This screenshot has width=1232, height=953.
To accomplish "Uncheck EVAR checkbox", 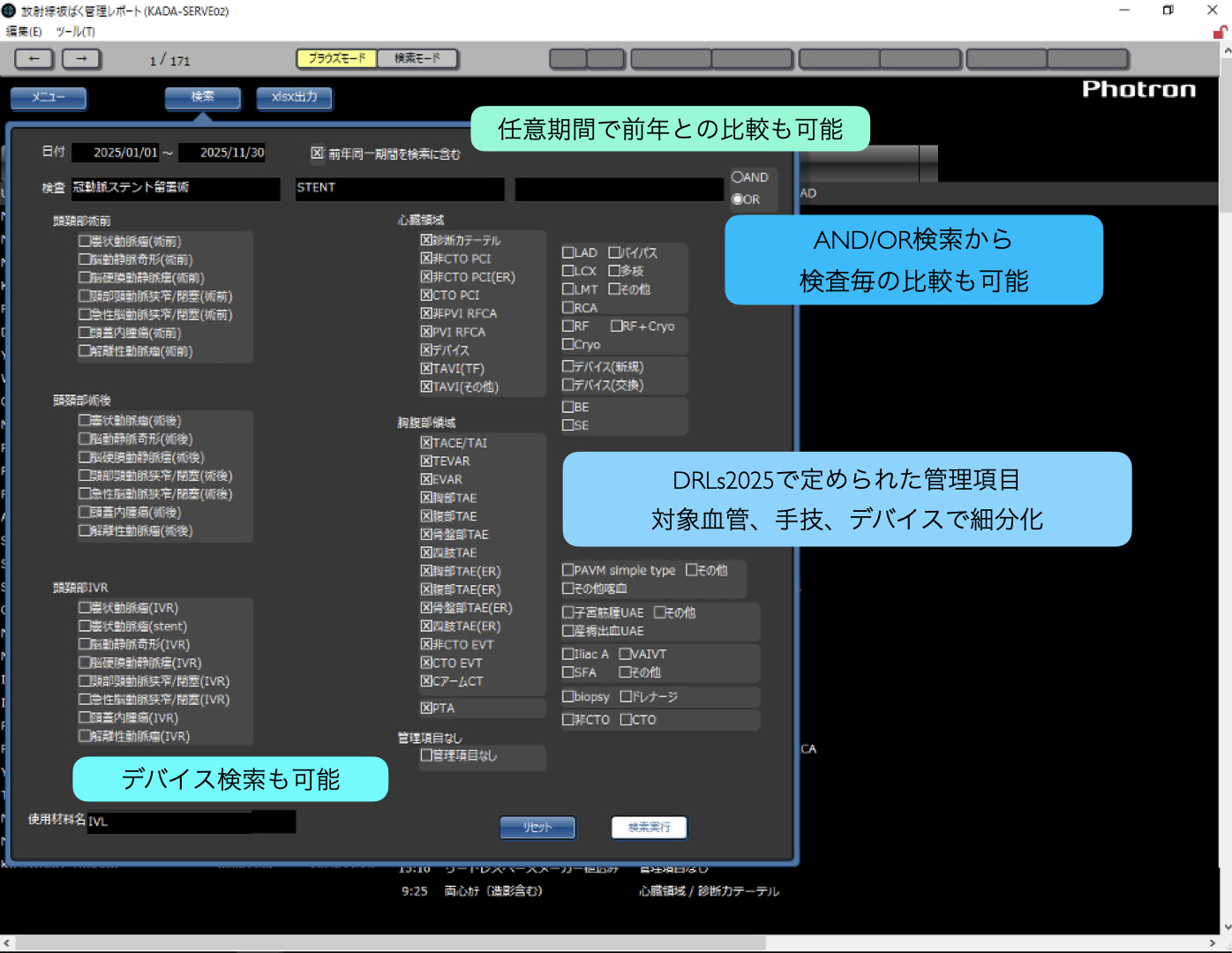I will 426,480.
